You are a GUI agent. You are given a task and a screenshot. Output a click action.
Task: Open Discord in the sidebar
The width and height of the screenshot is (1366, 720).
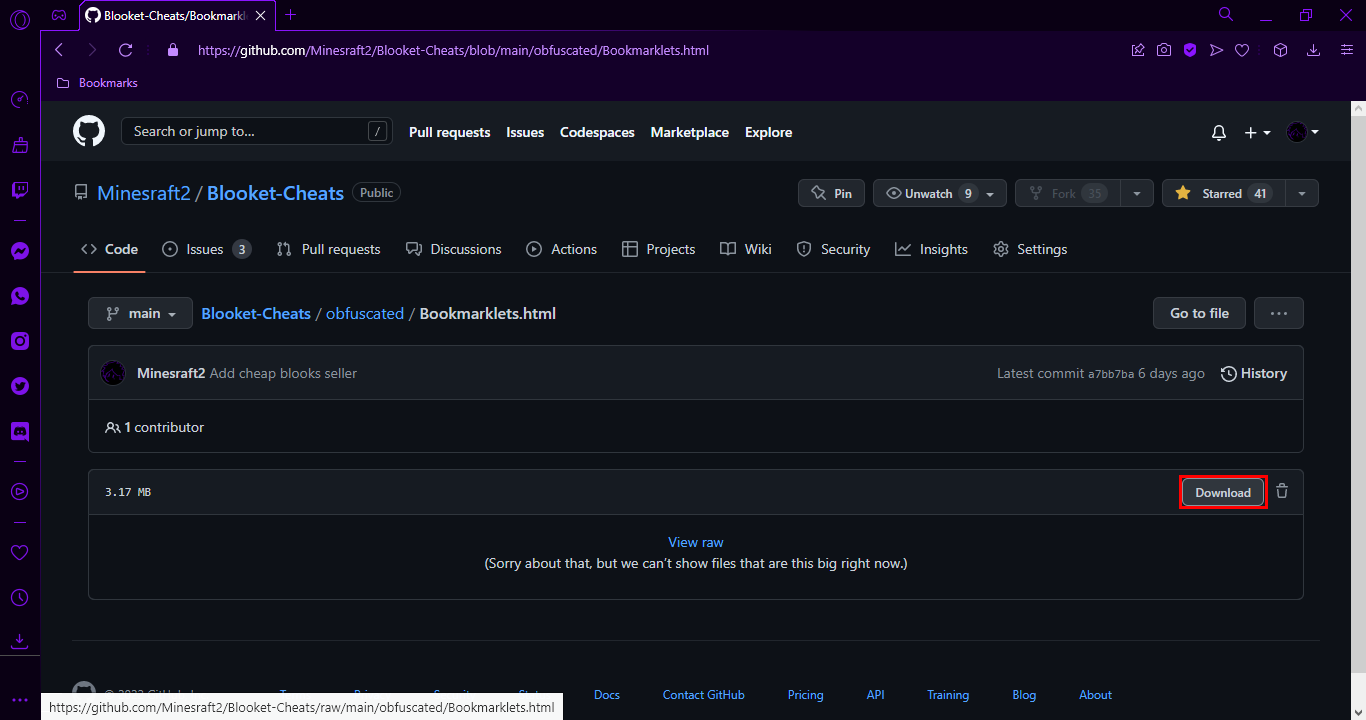pyautogui.click(x=20, y=431)
